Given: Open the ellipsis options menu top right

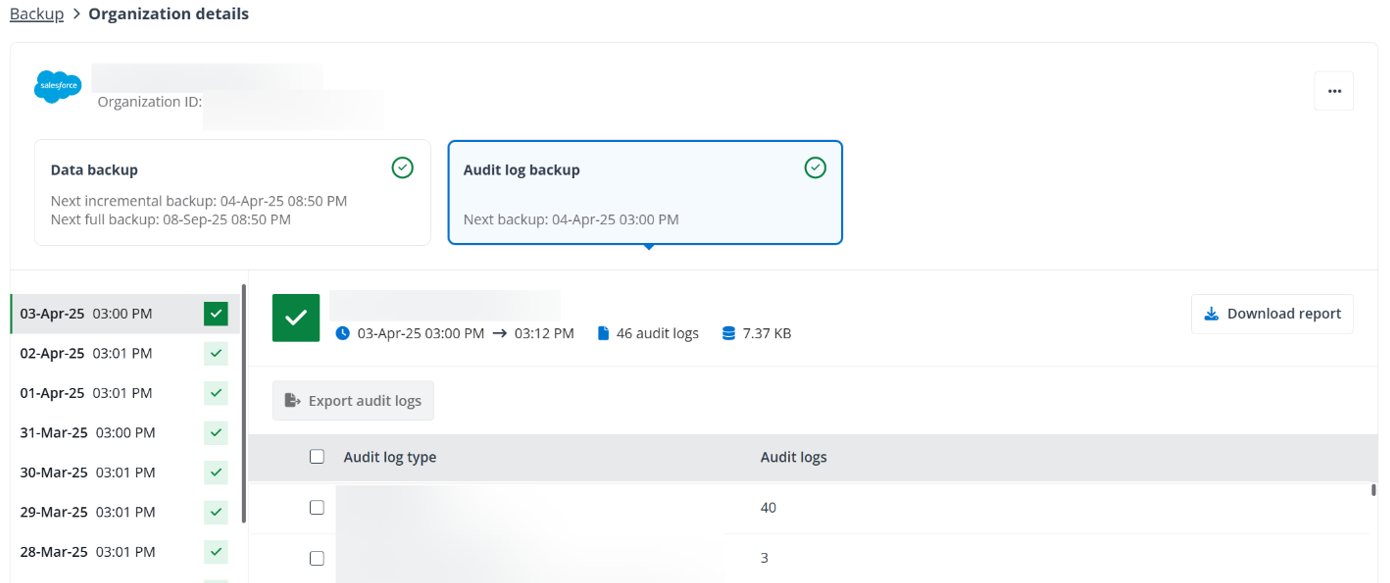Looking at the screenshot, I should click(x=1334, y=91).
